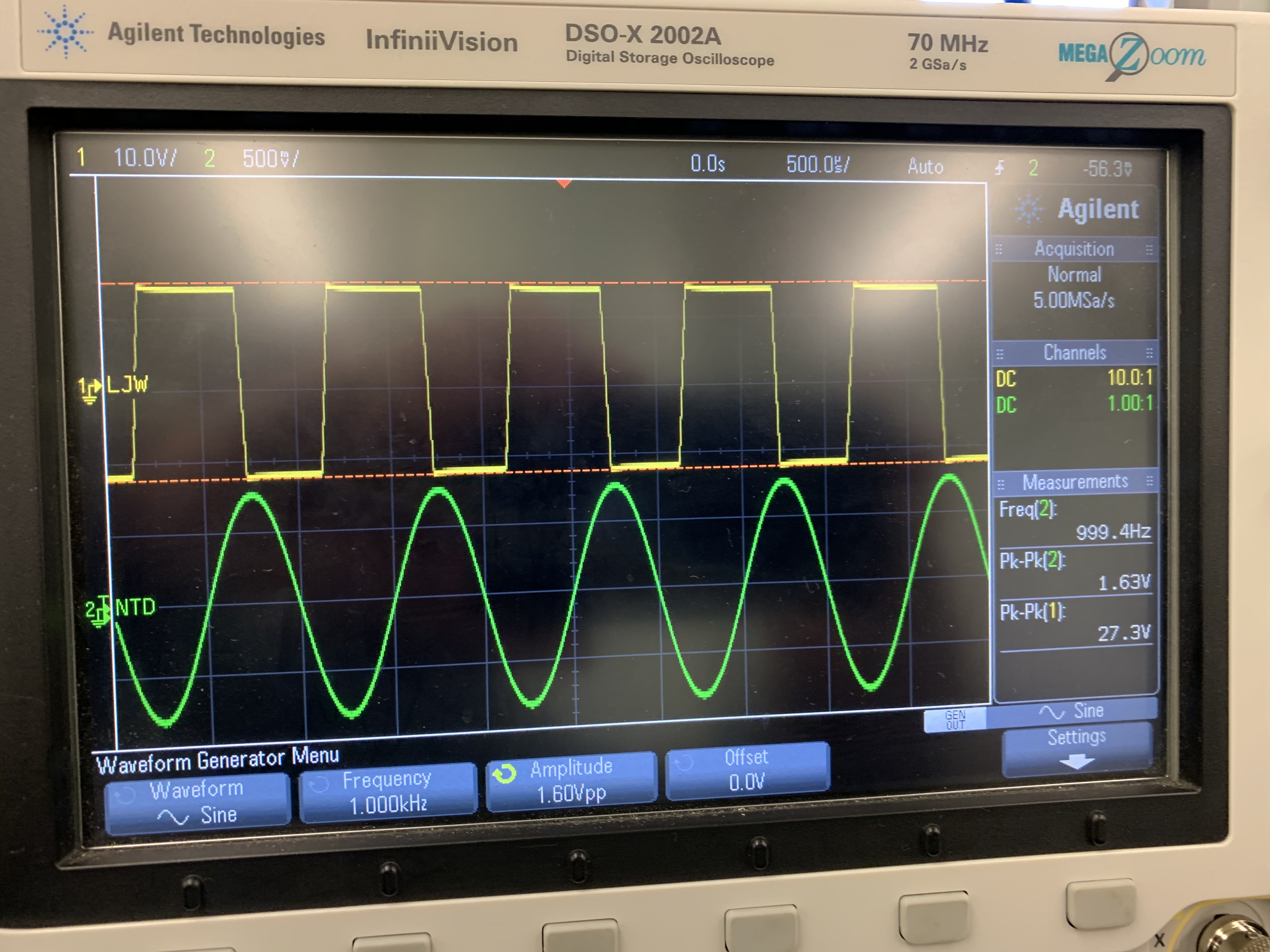Click the green channel 2 indicator beside 500 scale
This screenshot has width=1270, height=952.
pyautogui.click(x=209, y=158)
